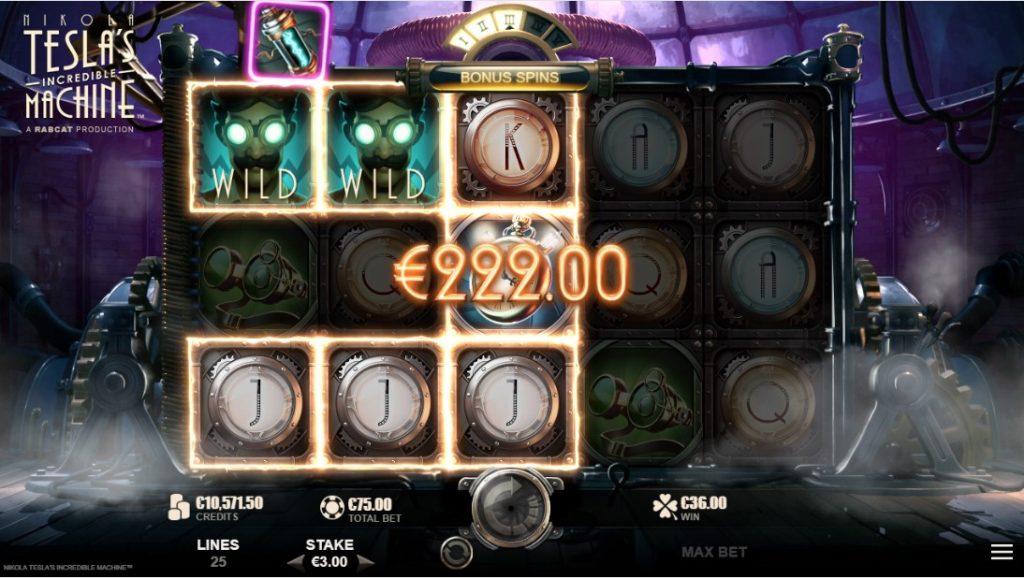Click the LINES 25 indicator
Image resolution: width=1024 pixels, height=578 pixels.
[x=218, y=553]
